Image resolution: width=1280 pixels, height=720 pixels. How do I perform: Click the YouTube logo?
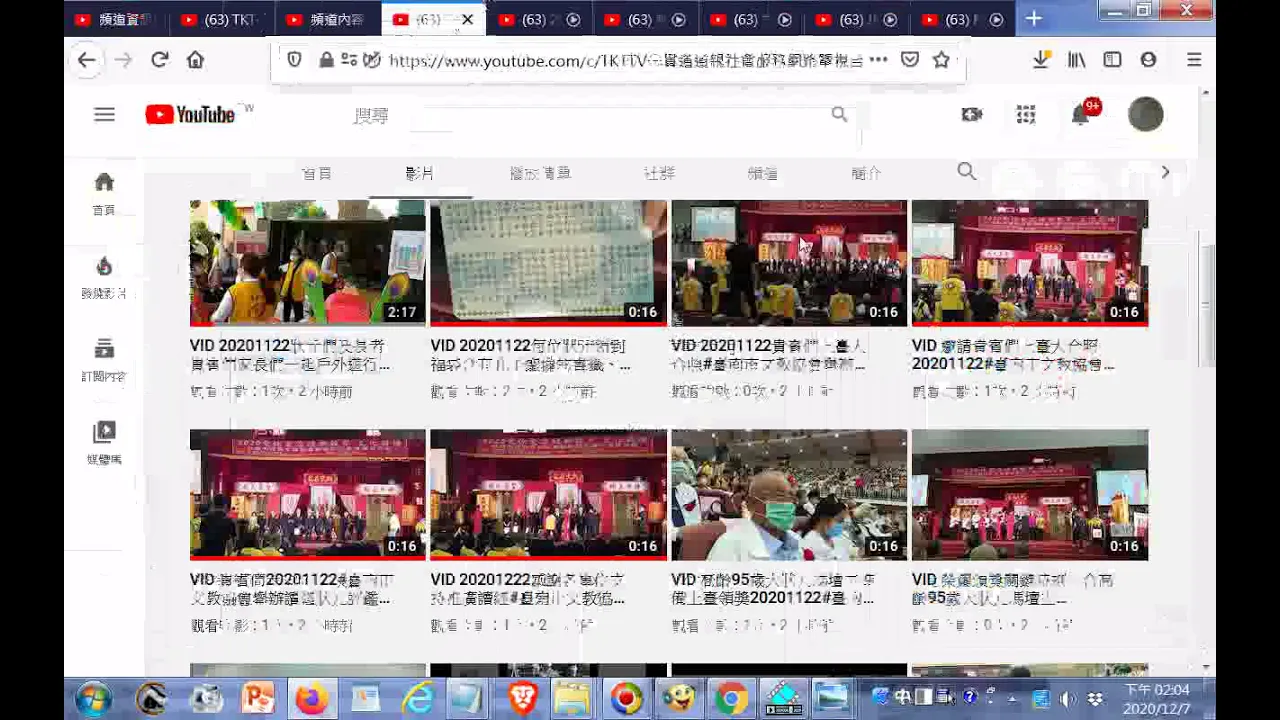click(x=190, y=115)
